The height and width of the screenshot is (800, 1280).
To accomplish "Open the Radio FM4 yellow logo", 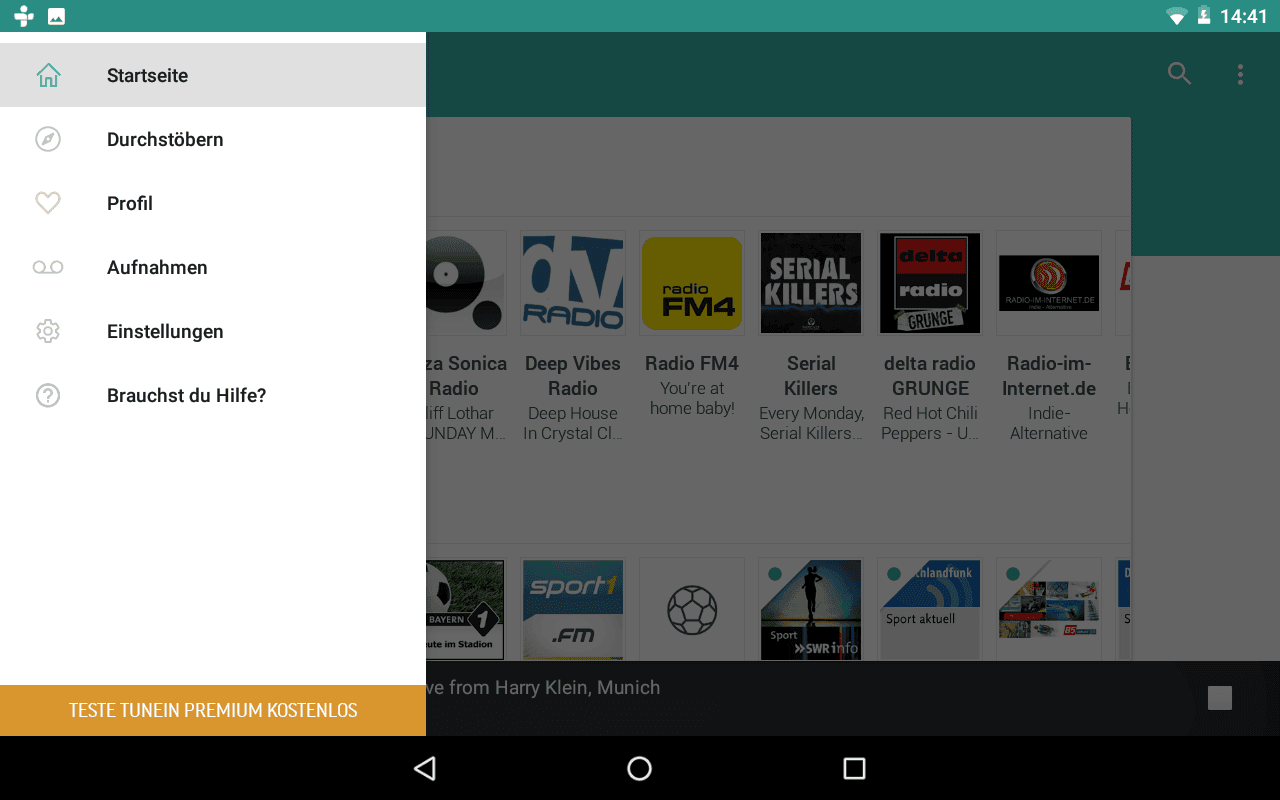I will point(692,283).
